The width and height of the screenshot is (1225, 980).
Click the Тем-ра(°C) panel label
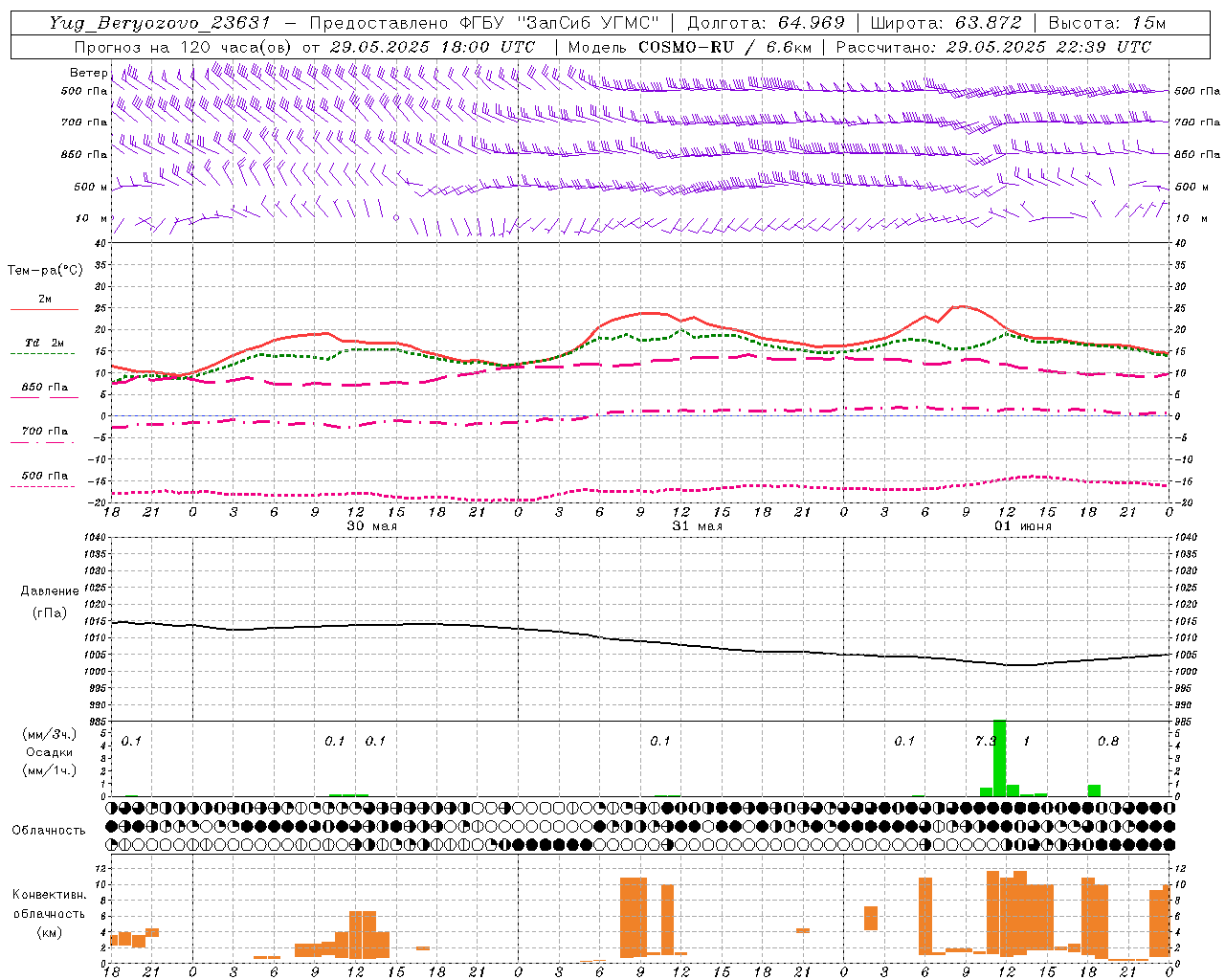45,271
